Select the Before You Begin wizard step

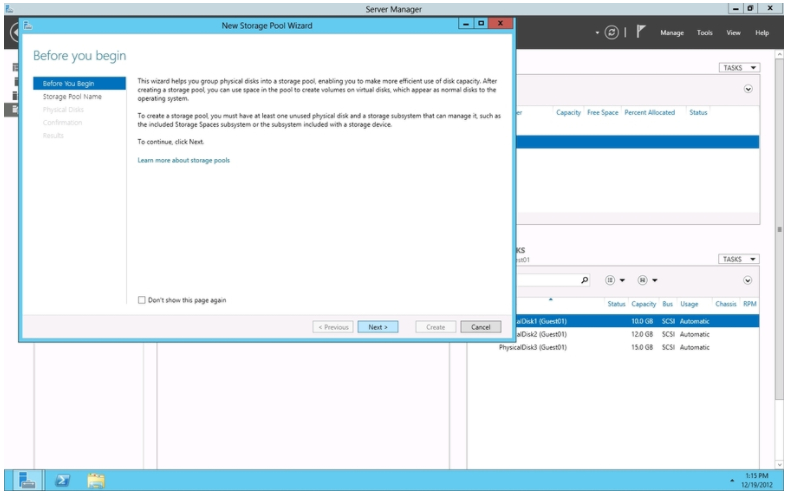79,83
